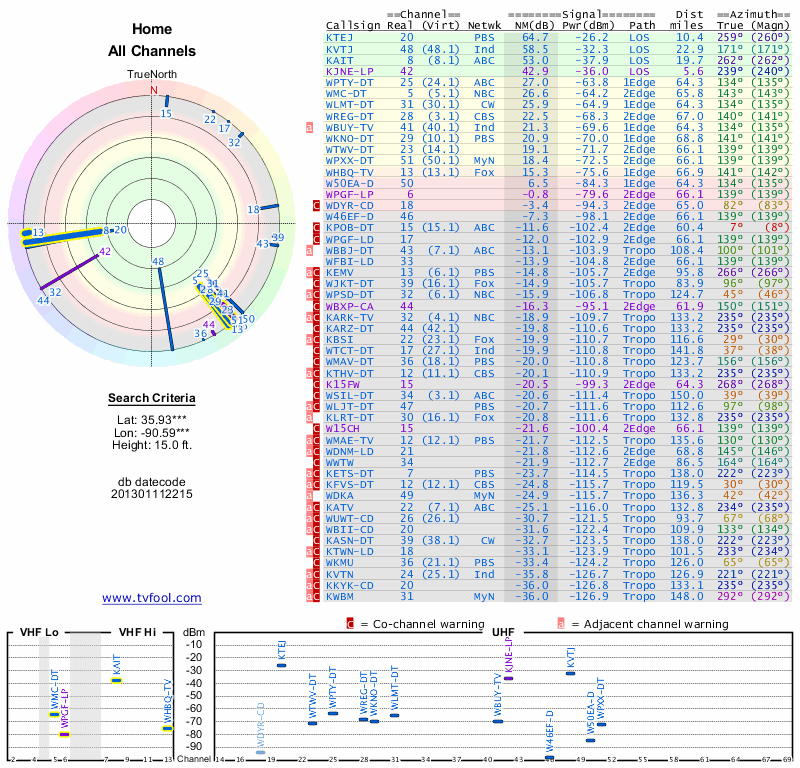Viewport: 800px width, 768px height.
Task: Click adjacent channel warning icon beside WBUY-TV
Action: pyautogui.click(x=309, y=127)
